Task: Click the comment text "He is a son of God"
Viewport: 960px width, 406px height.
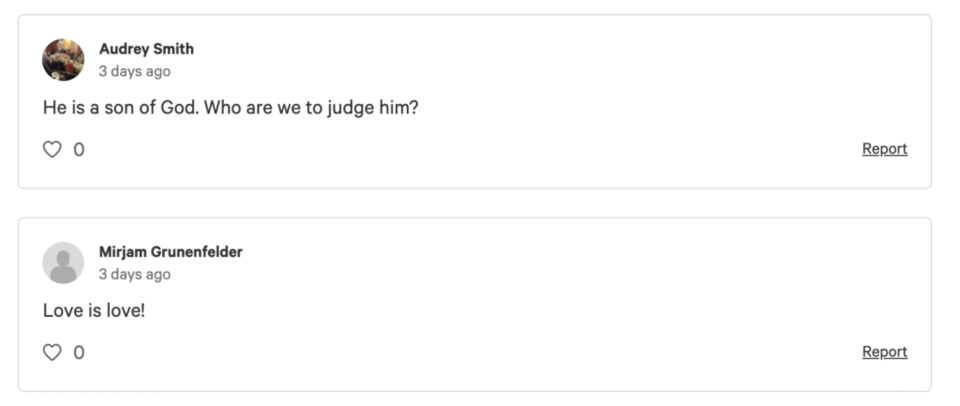Action: pyautogui.click(x=121, y=108)
